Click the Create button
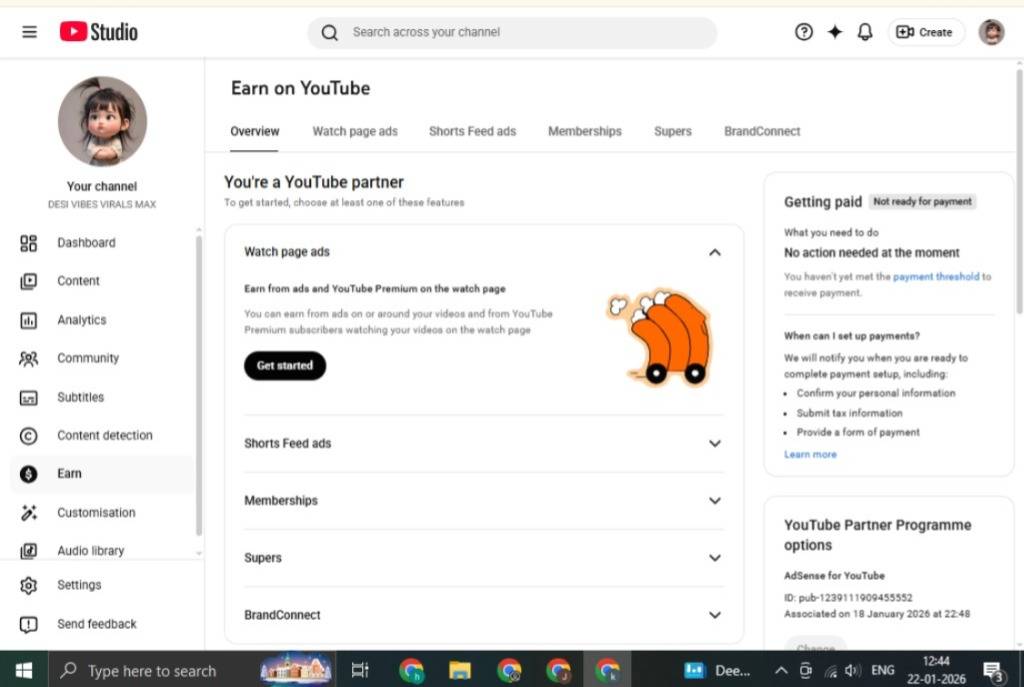The image size is (1024, 687). coord(925,32)
